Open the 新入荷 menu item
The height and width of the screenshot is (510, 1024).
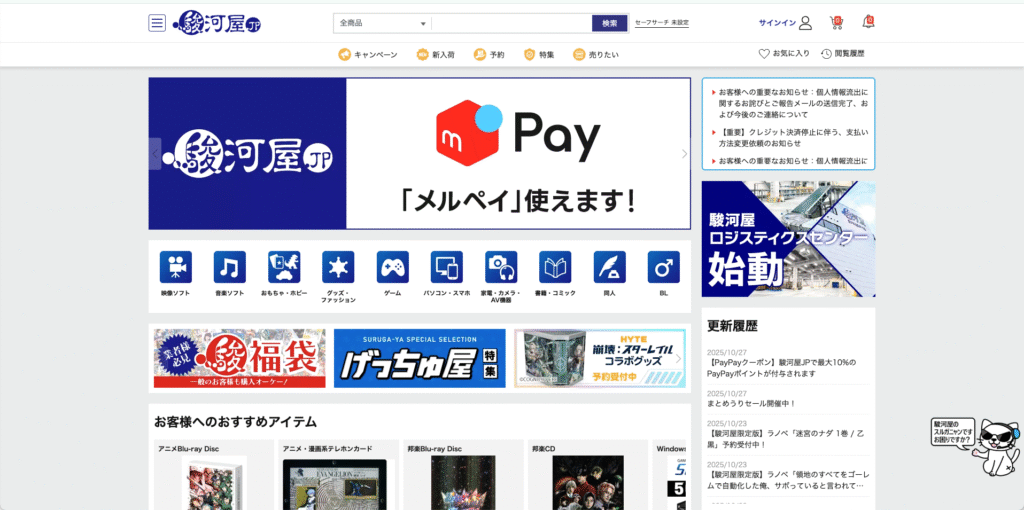click(x=436, y=55)
